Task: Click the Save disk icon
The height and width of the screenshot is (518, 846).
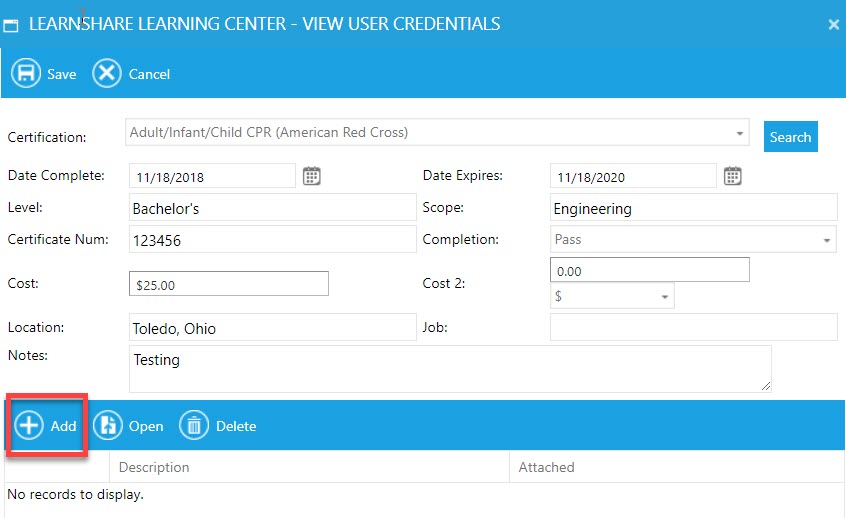Action: coord(25,74)
